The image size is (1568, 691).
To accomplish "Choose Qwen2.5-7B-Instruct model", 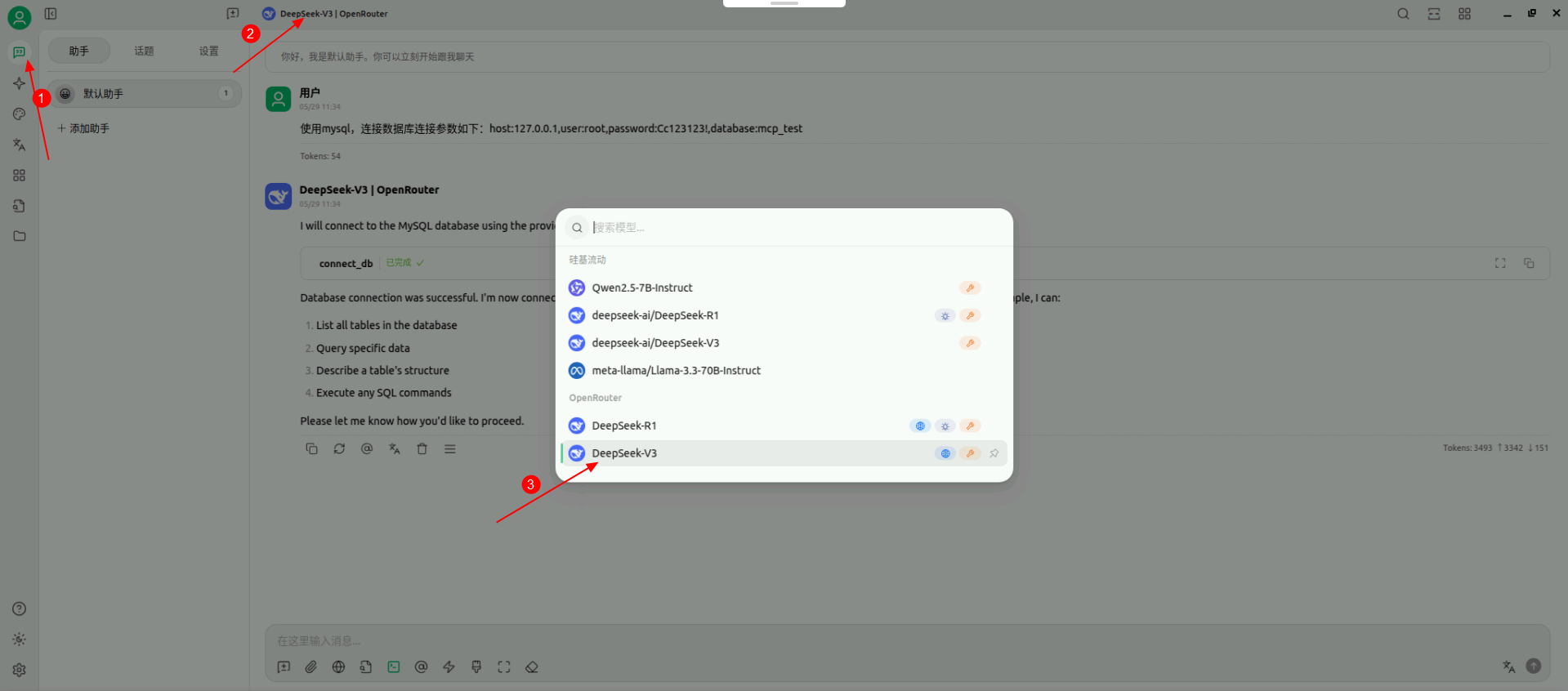I will 784,288.
